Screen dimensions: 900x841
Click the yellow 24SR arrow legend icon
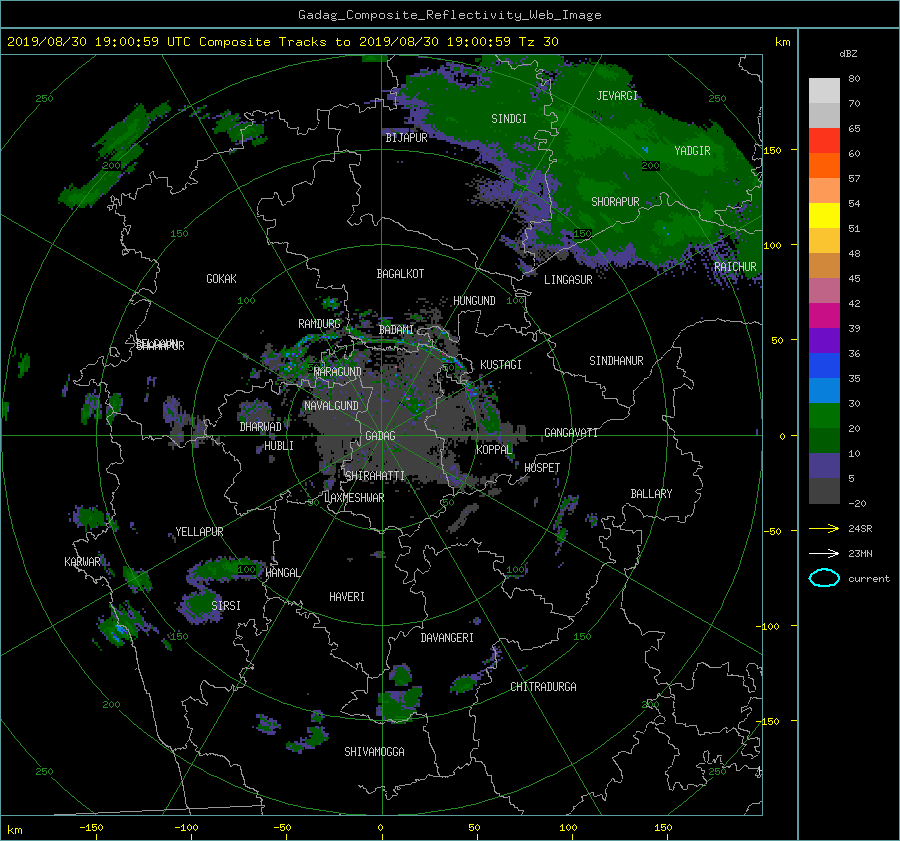click(x=824, y=528)
